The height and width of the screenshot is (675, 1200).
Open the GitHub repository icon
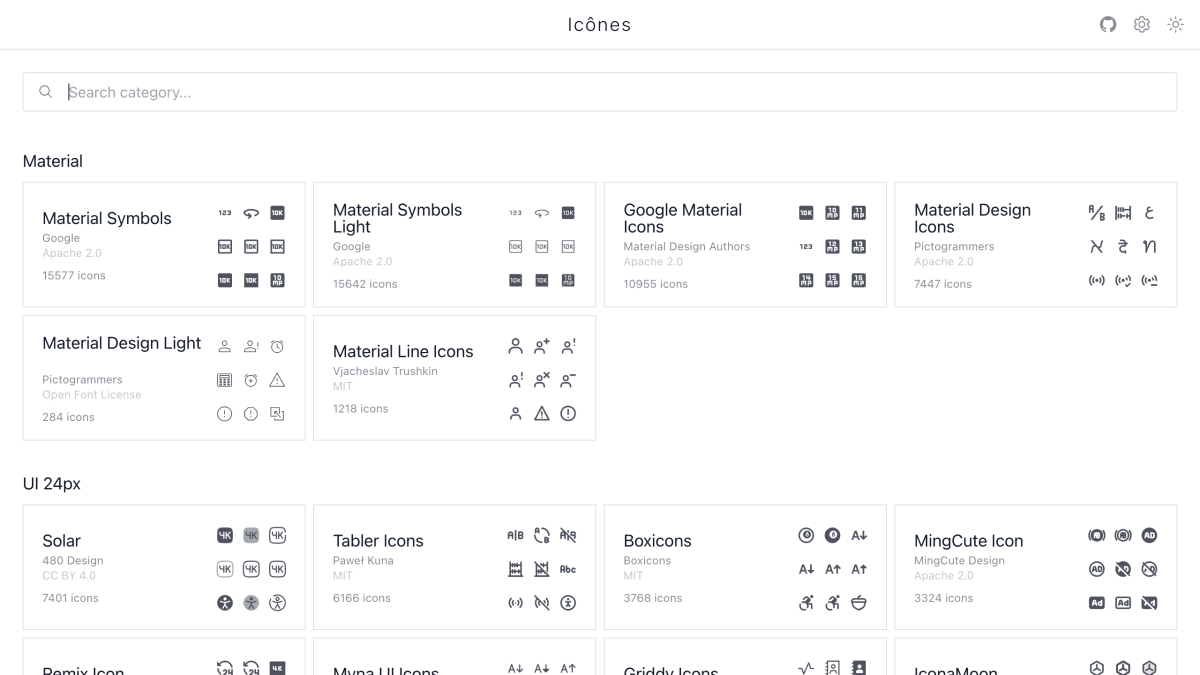click(x=1108, y=25)
